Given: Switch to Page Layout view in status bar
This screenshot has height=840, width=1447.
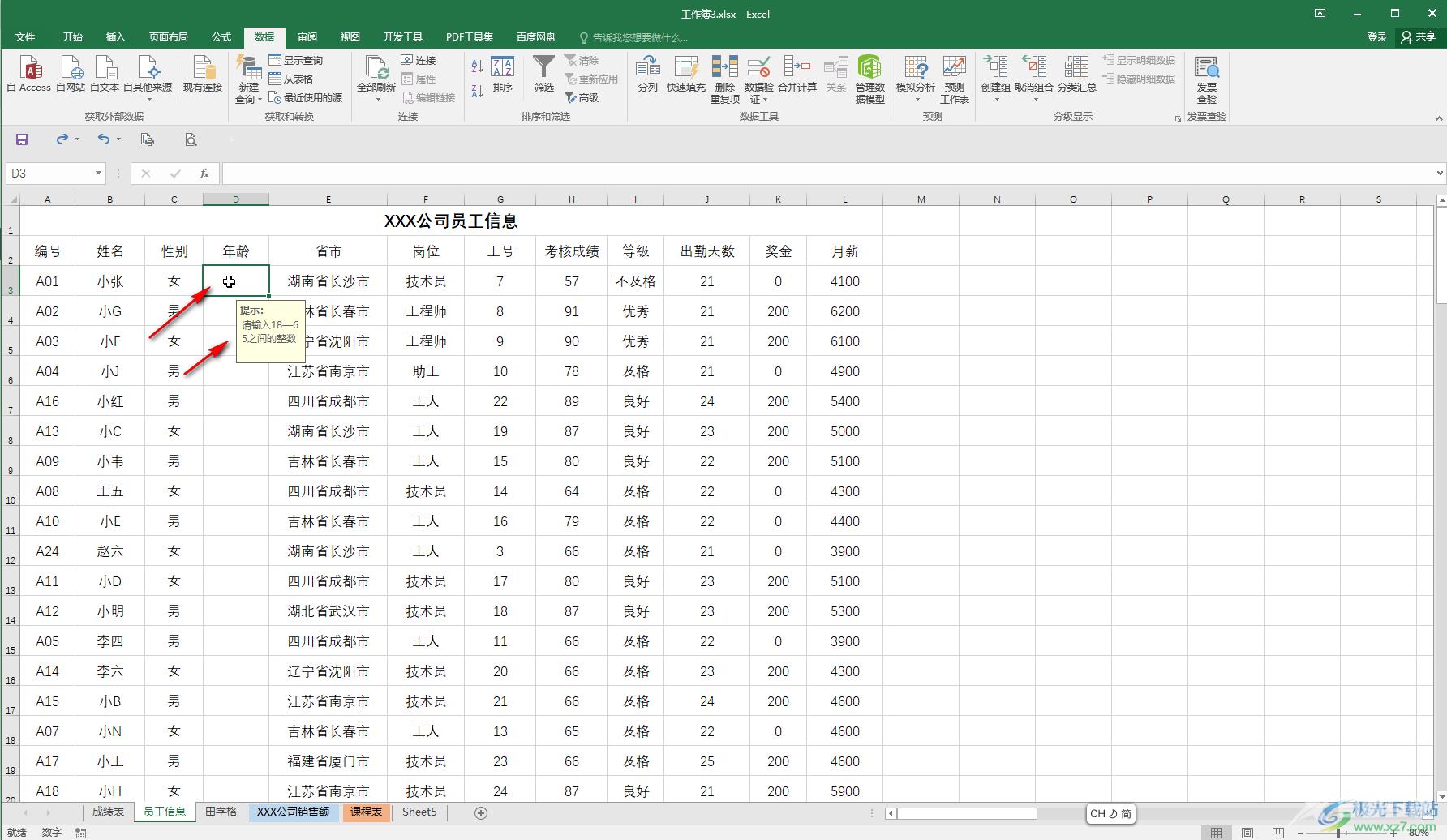Looking at the screenshot, I should (x=1247, y=833).
